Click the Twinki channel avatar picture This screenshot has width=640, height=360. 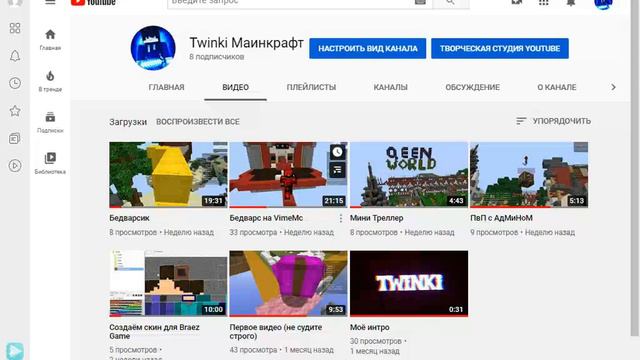tap(153, 48)
